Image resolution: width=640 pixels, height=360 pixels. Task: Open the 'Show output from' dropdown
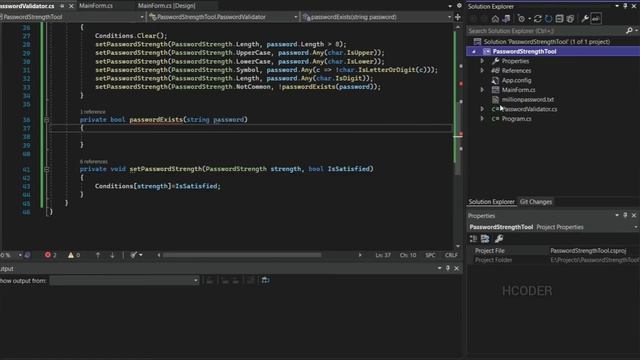124,280
